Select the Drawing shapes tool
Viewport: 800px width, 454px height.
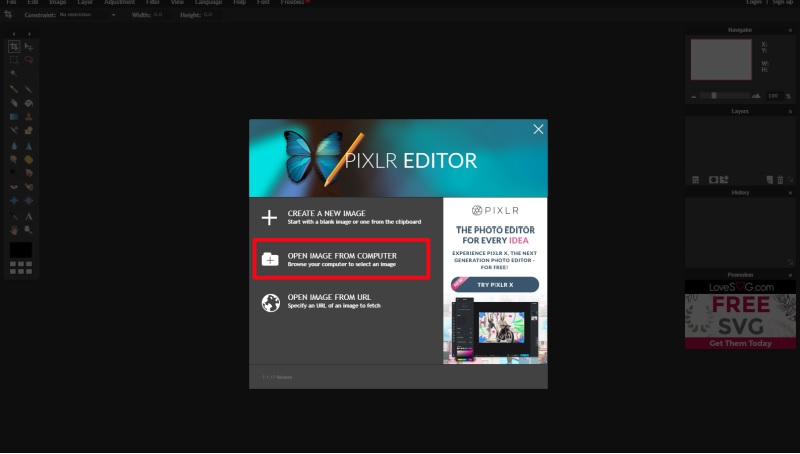(29, 131)
